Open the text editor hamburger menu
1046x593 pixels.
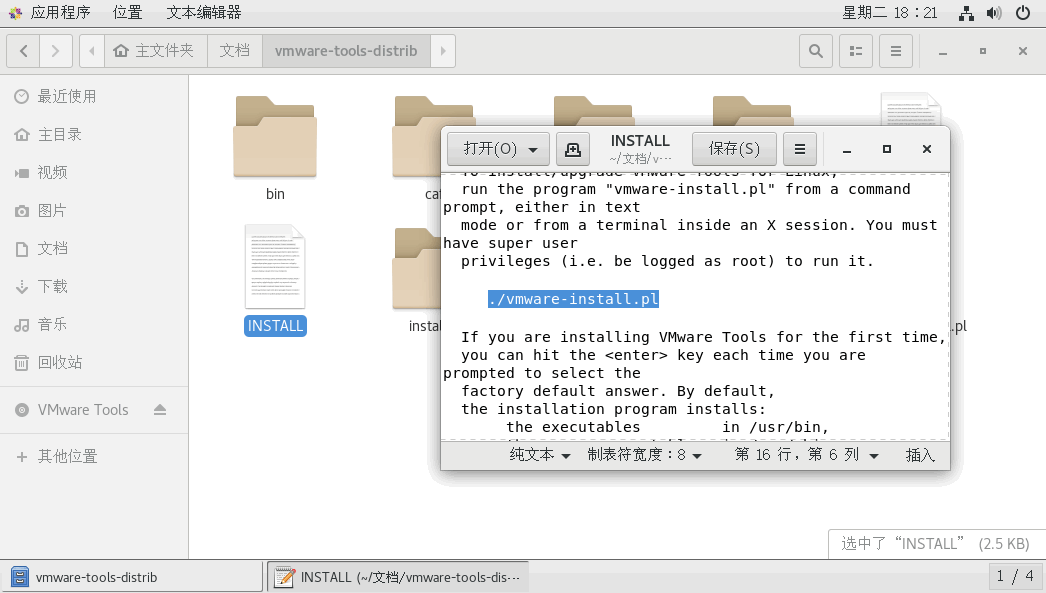coord(800,149)
